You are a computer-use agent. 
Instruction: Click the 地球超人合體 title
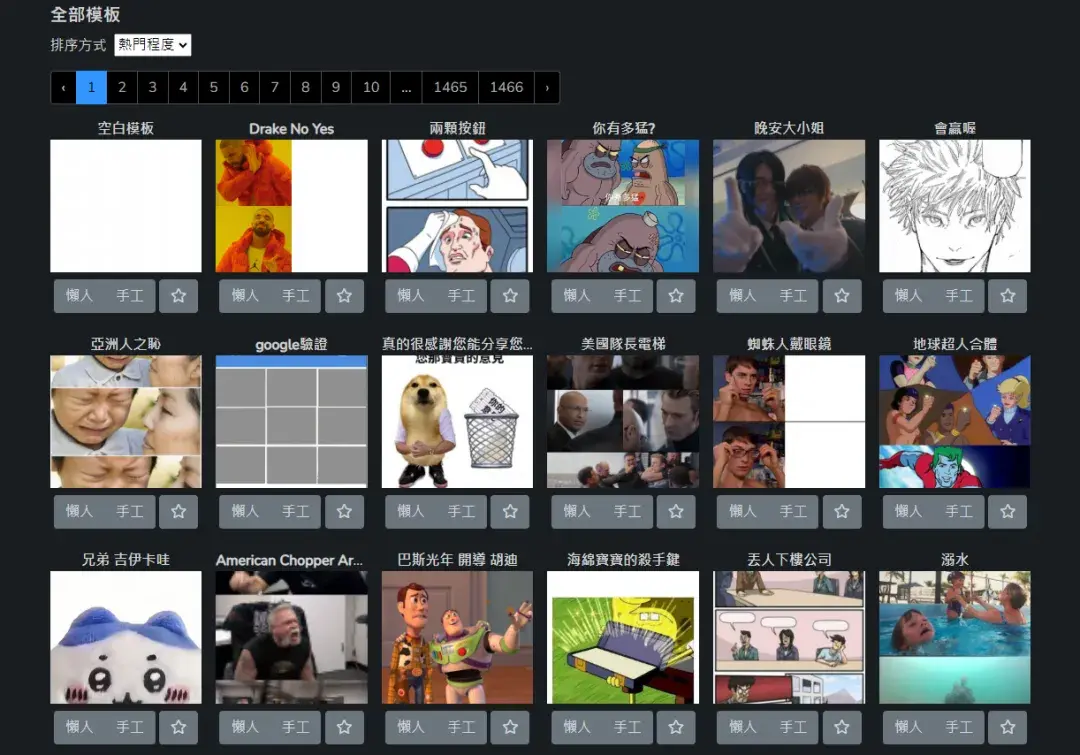click(x=955, y=344)
